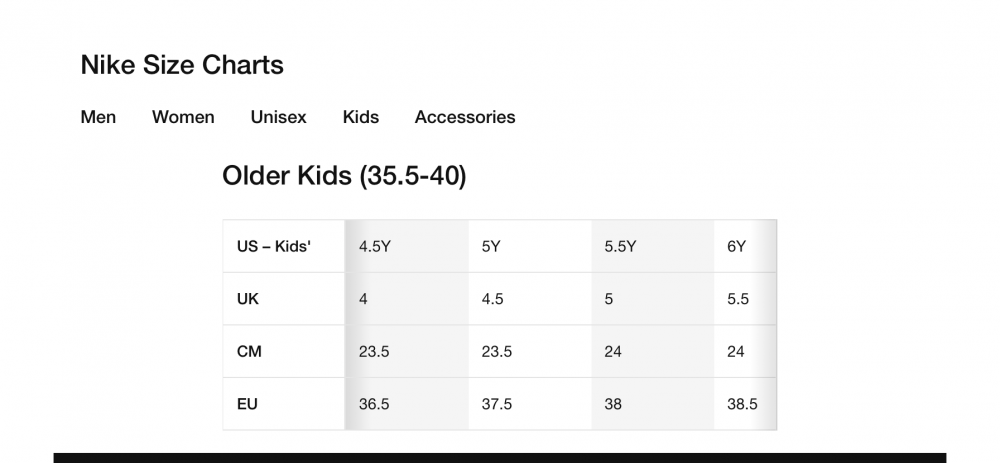Click the EU 38.5 size cell
This screenshot has height=463, width=1000.
point(746,404)
